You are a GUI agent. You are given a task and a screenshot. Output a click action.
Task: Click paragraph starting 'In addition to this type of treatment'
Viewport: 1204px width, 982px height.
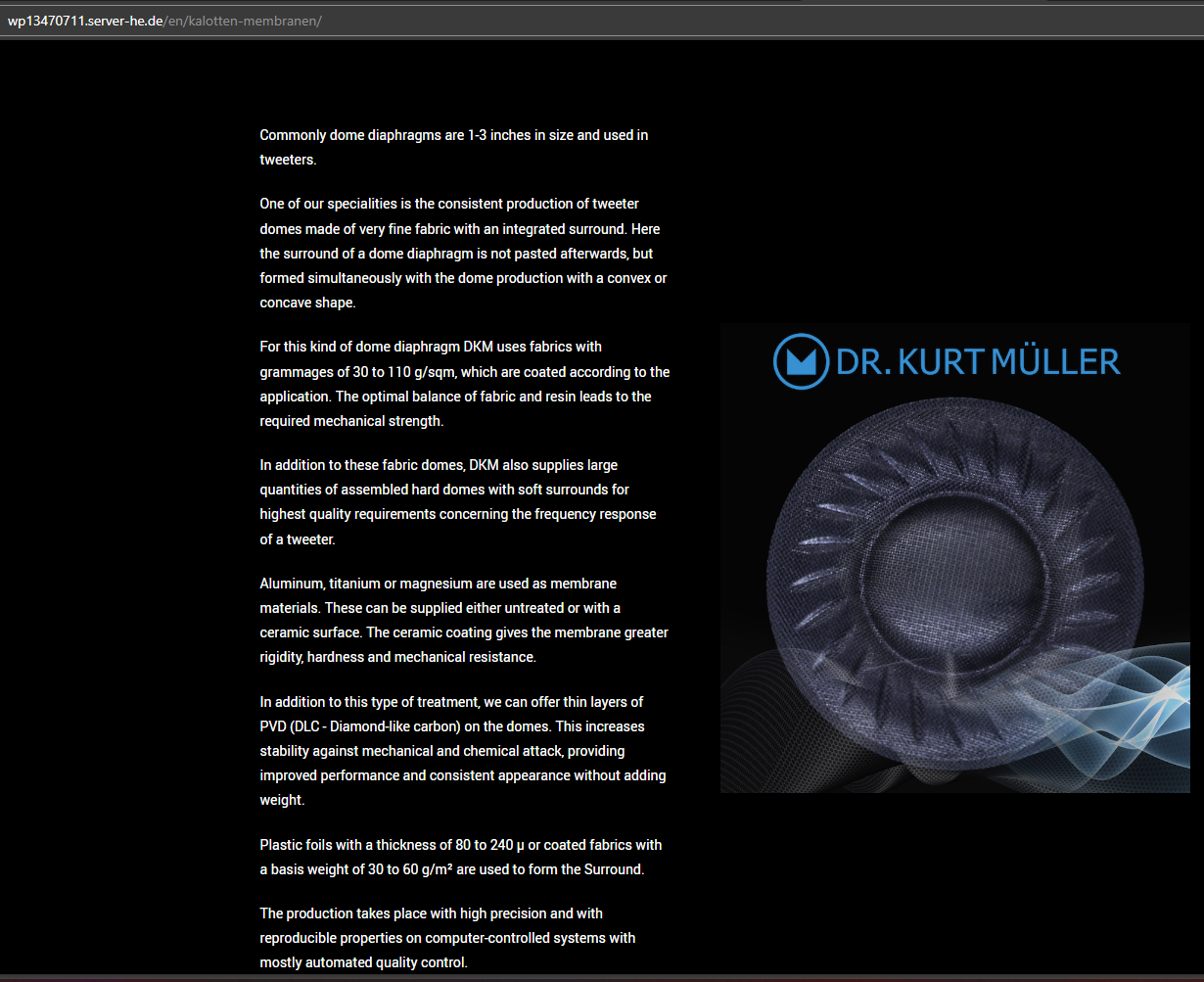463,751
